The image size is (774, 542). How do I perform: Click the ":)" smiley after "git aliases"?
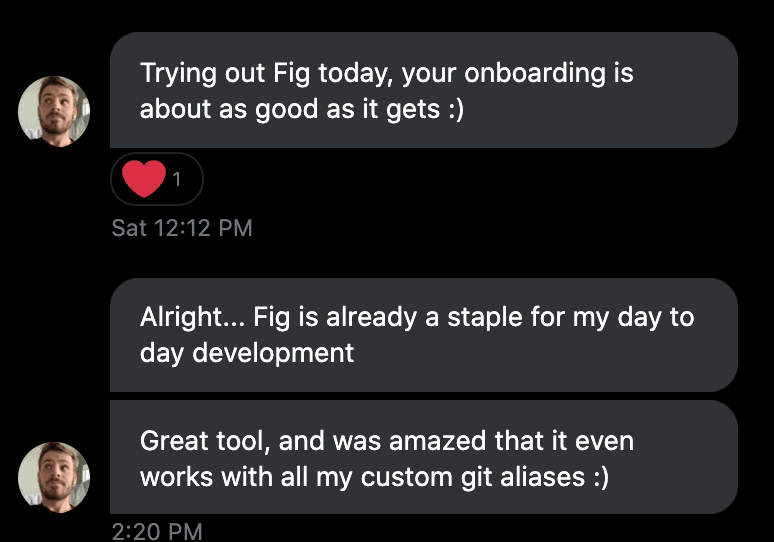click(x=598, y=476)
